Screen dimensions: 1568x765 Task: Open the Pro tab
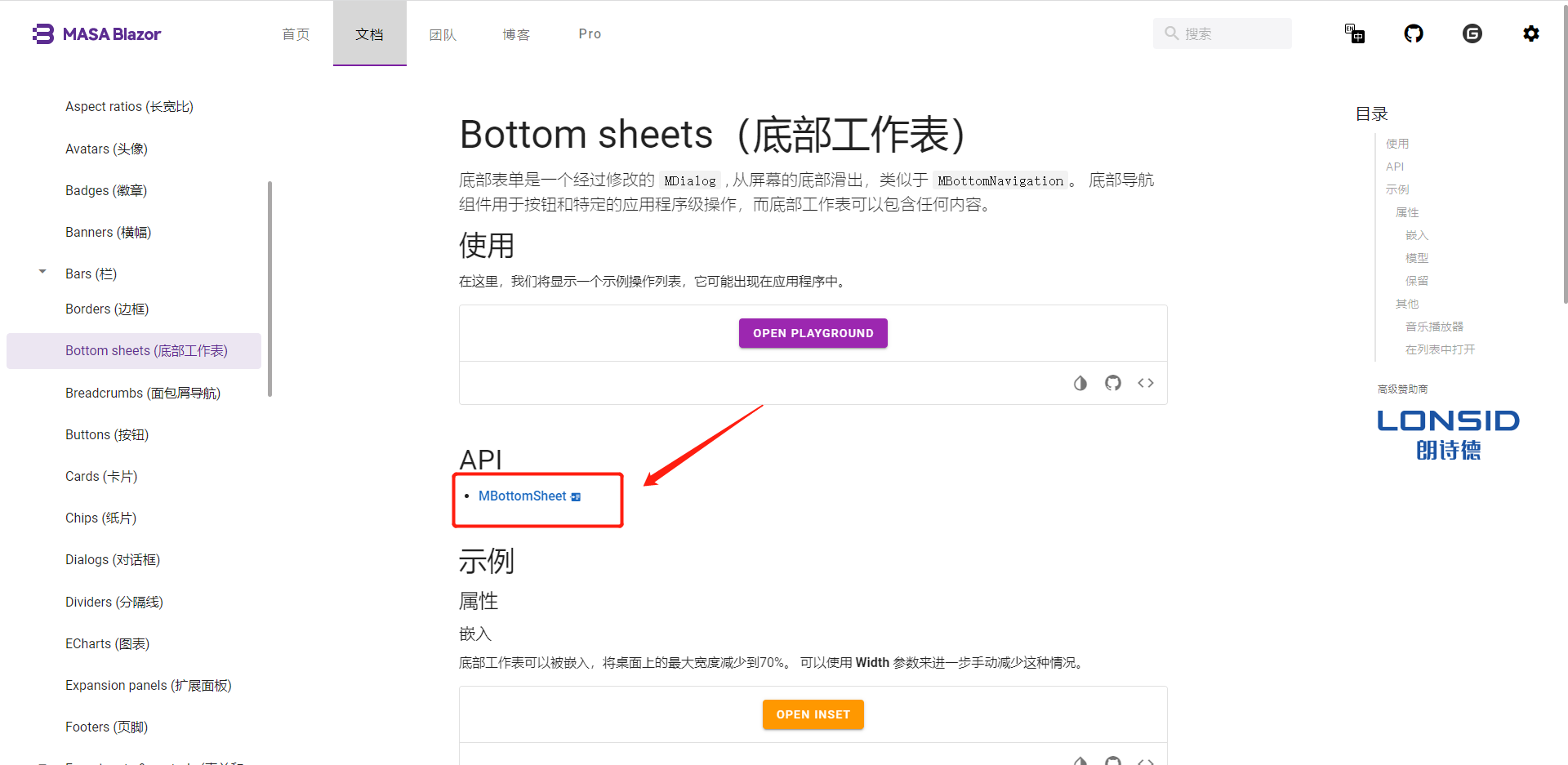point(590,33)
